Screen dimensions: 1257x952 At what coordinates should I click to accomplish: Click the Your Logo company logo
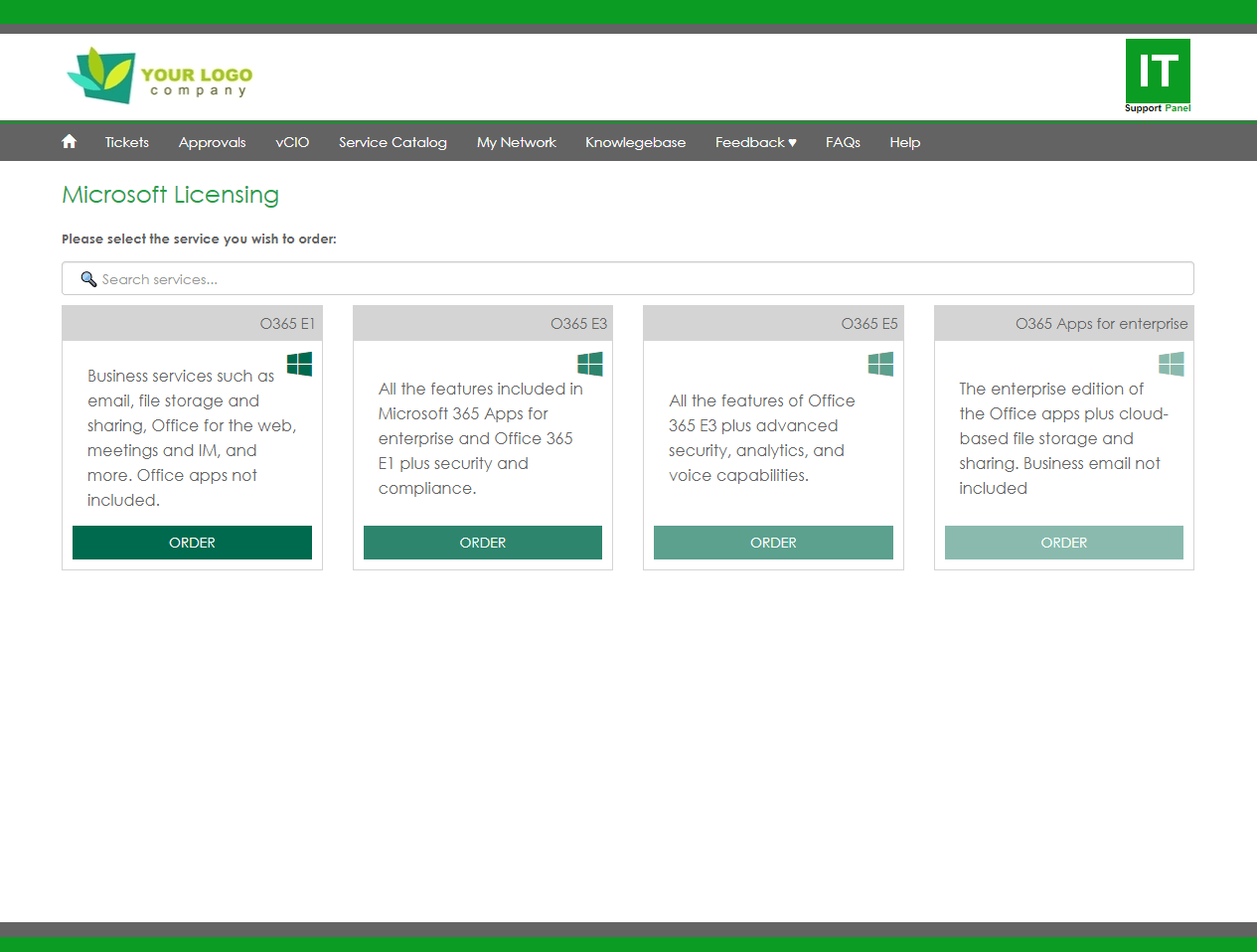(159, 77)
